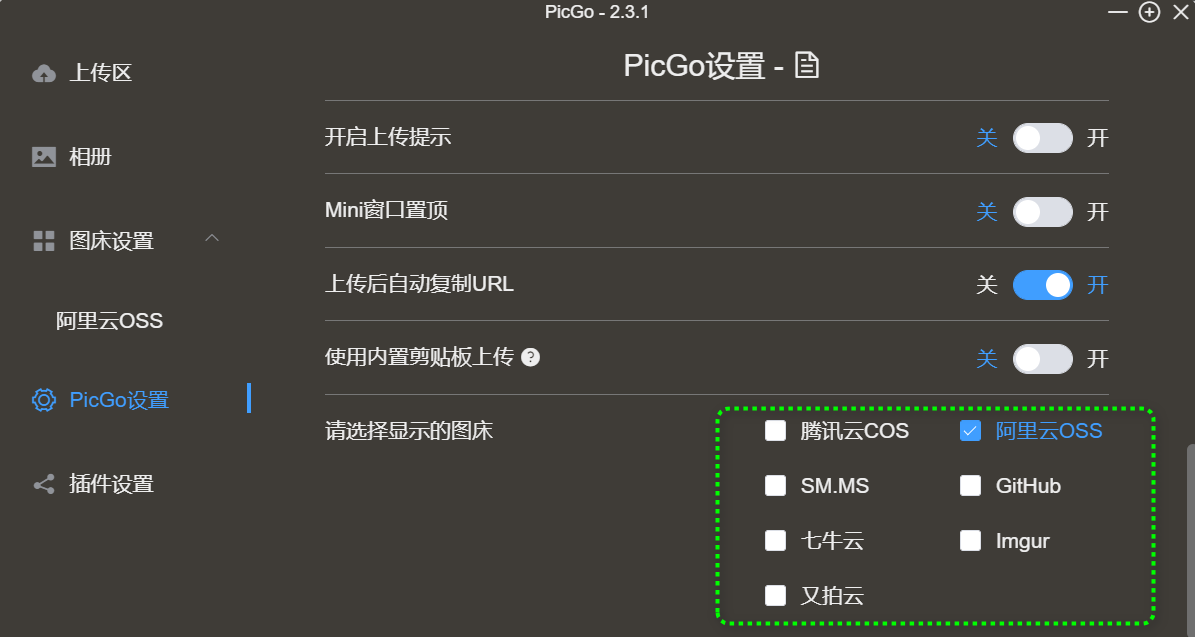Turn on Mini窗口置顶
1195x637 pixels.
click(1042, 211)
